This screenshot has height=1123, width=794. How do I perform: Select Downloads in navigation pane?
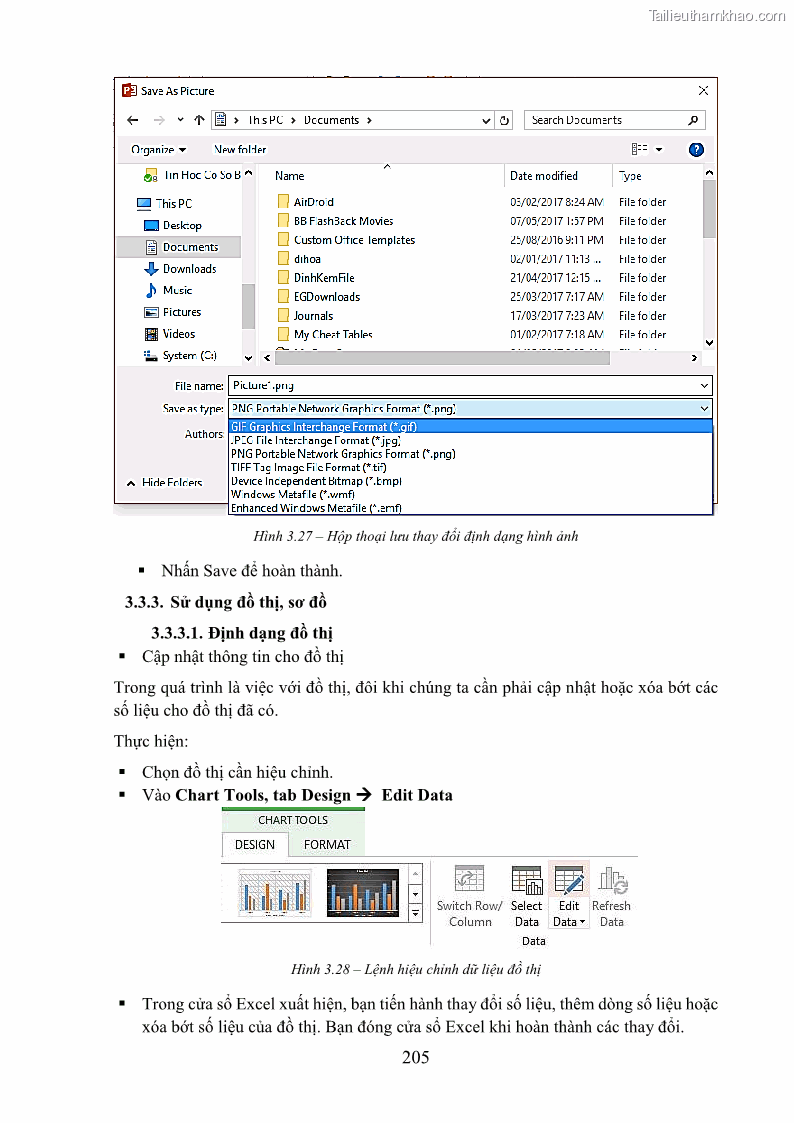[189, 269]
